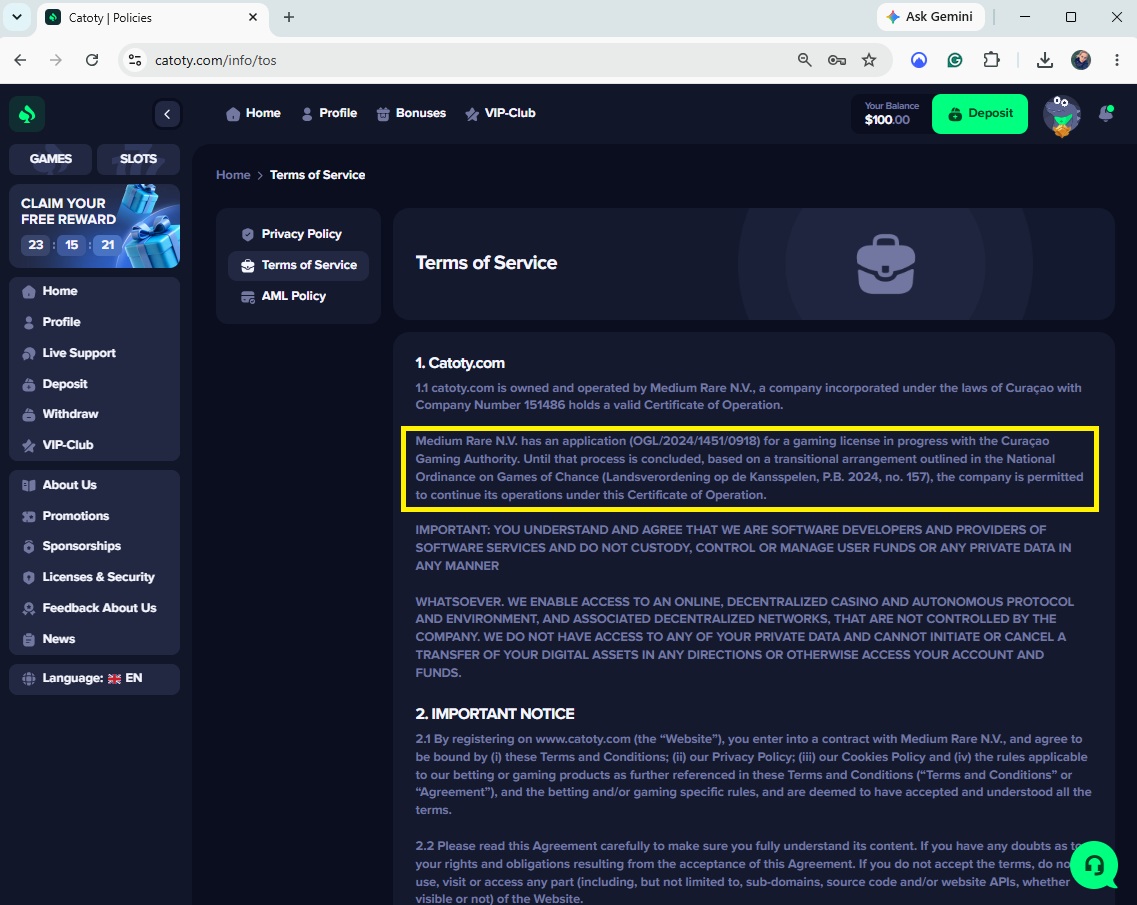Open the Chrome three-dot menu
1137x905 pixels.
pos(1117,60)
